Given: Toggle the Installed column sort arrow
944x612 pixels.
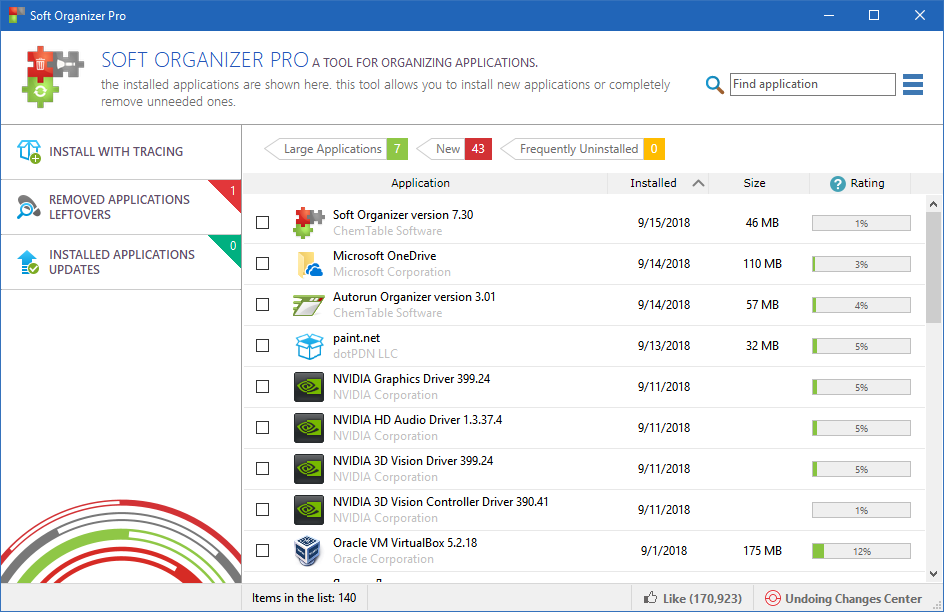Looking at the screenshot, I should (698, 183).
